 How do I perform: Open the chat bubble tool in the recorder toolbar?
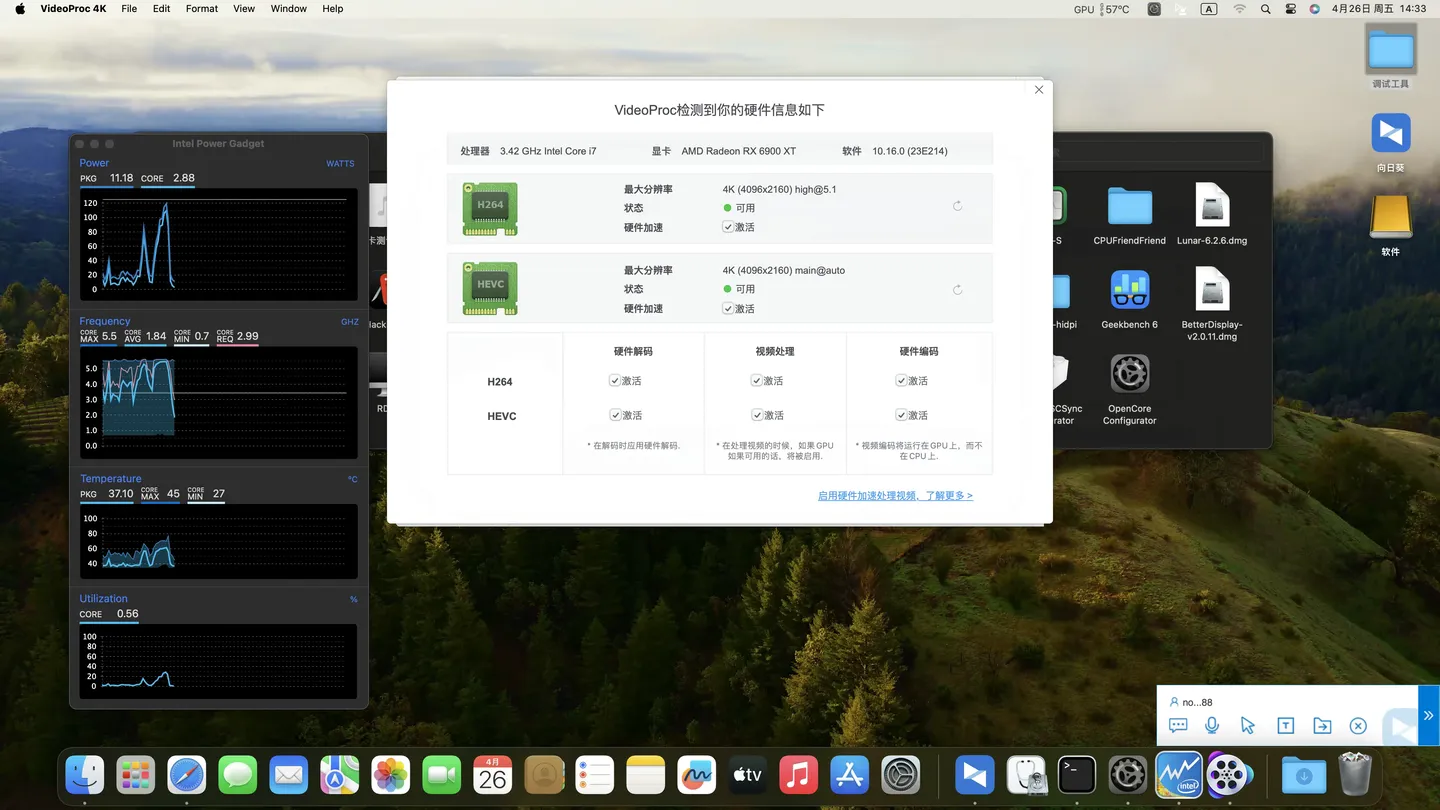(1178, 726)
